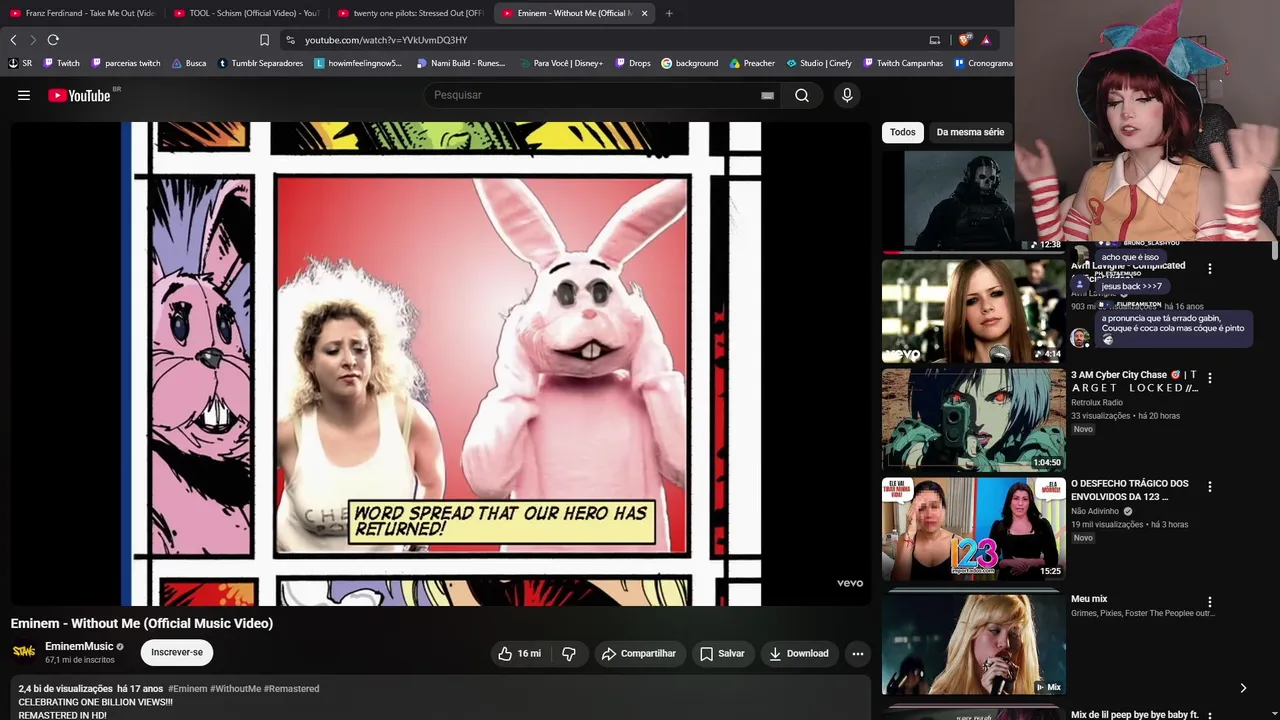
Task: Like the video with thumbs up
Action: pos(518,653)
